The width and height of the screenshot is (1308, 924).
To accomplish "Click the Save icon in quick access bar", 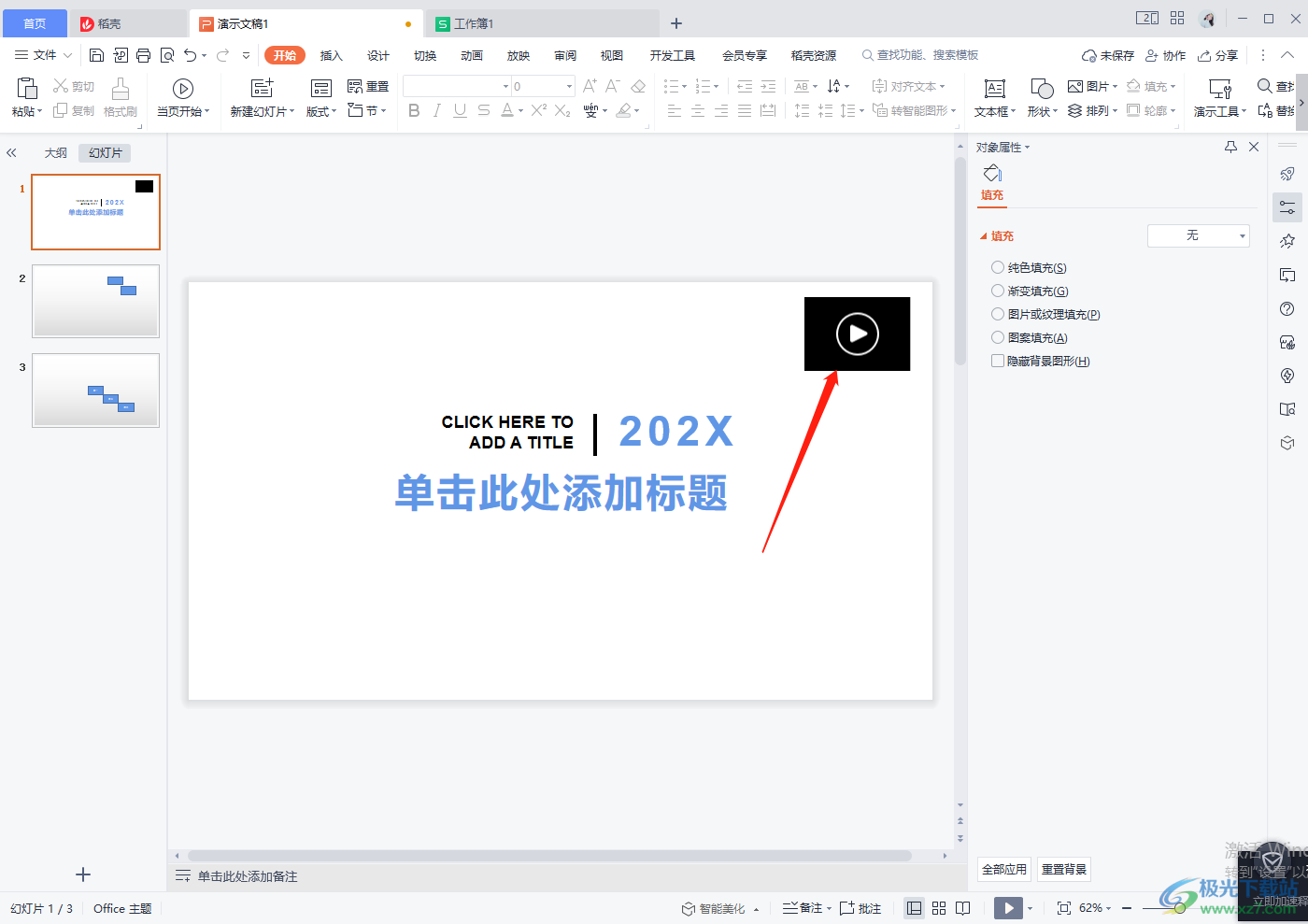I will pos(96,56).
